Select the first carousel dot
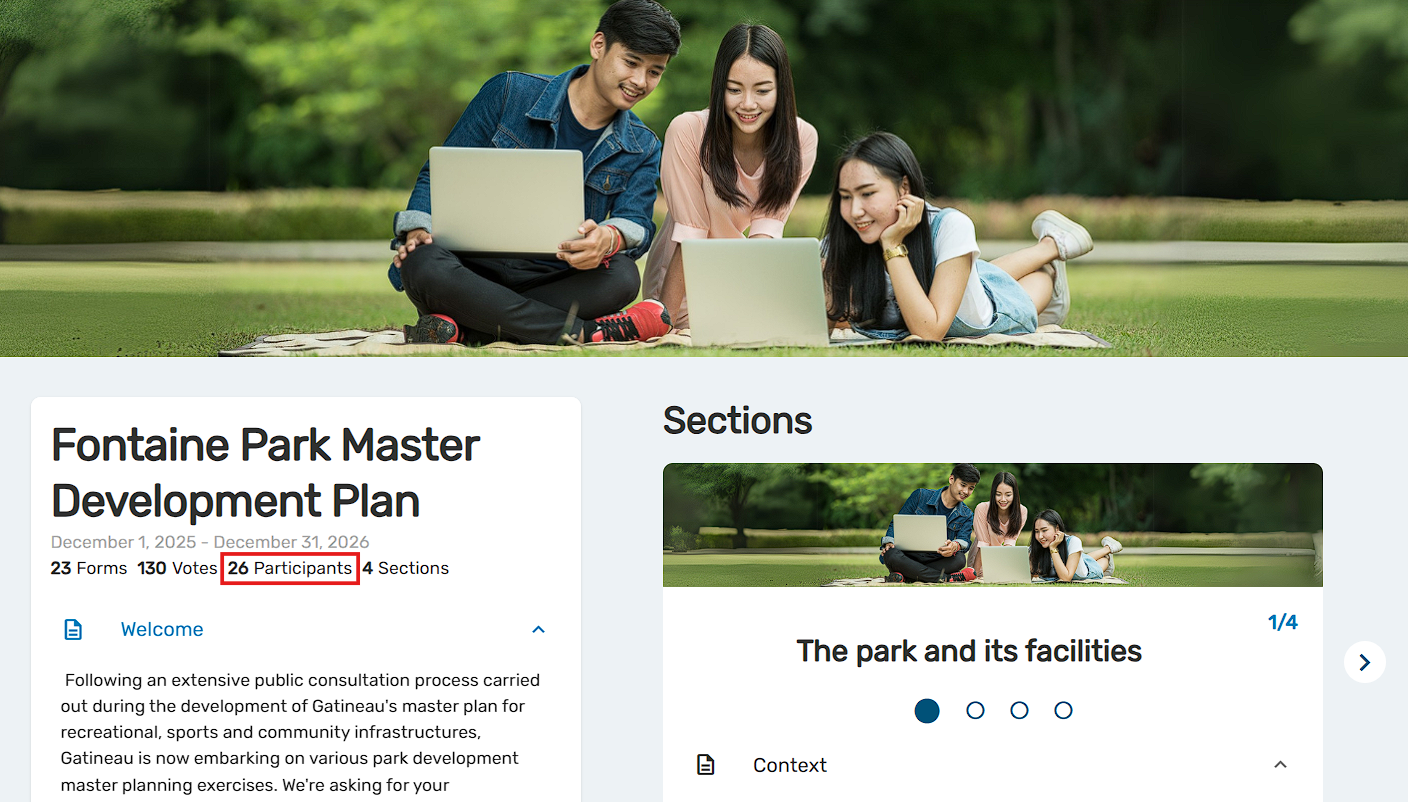1408x802 pixels. click(x=927, y=710)
